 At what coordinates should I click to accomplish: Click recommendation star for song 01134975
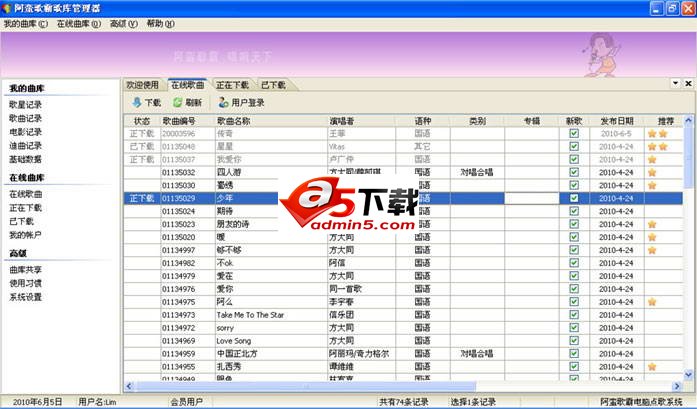click(652, 302)
